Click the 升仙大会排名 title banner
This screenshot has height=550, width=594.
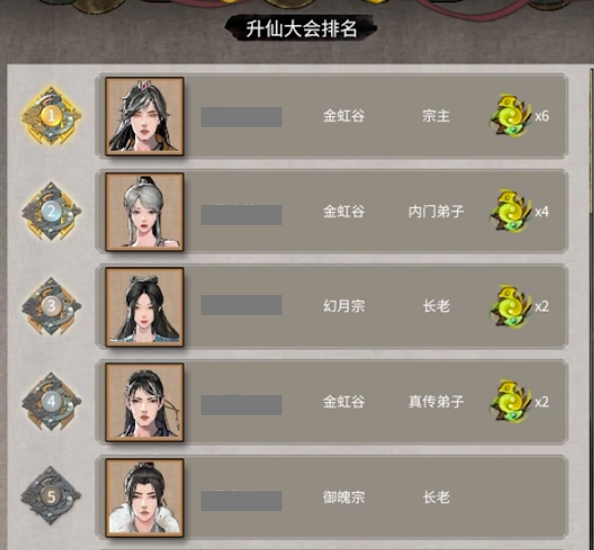tap(301, 28)
